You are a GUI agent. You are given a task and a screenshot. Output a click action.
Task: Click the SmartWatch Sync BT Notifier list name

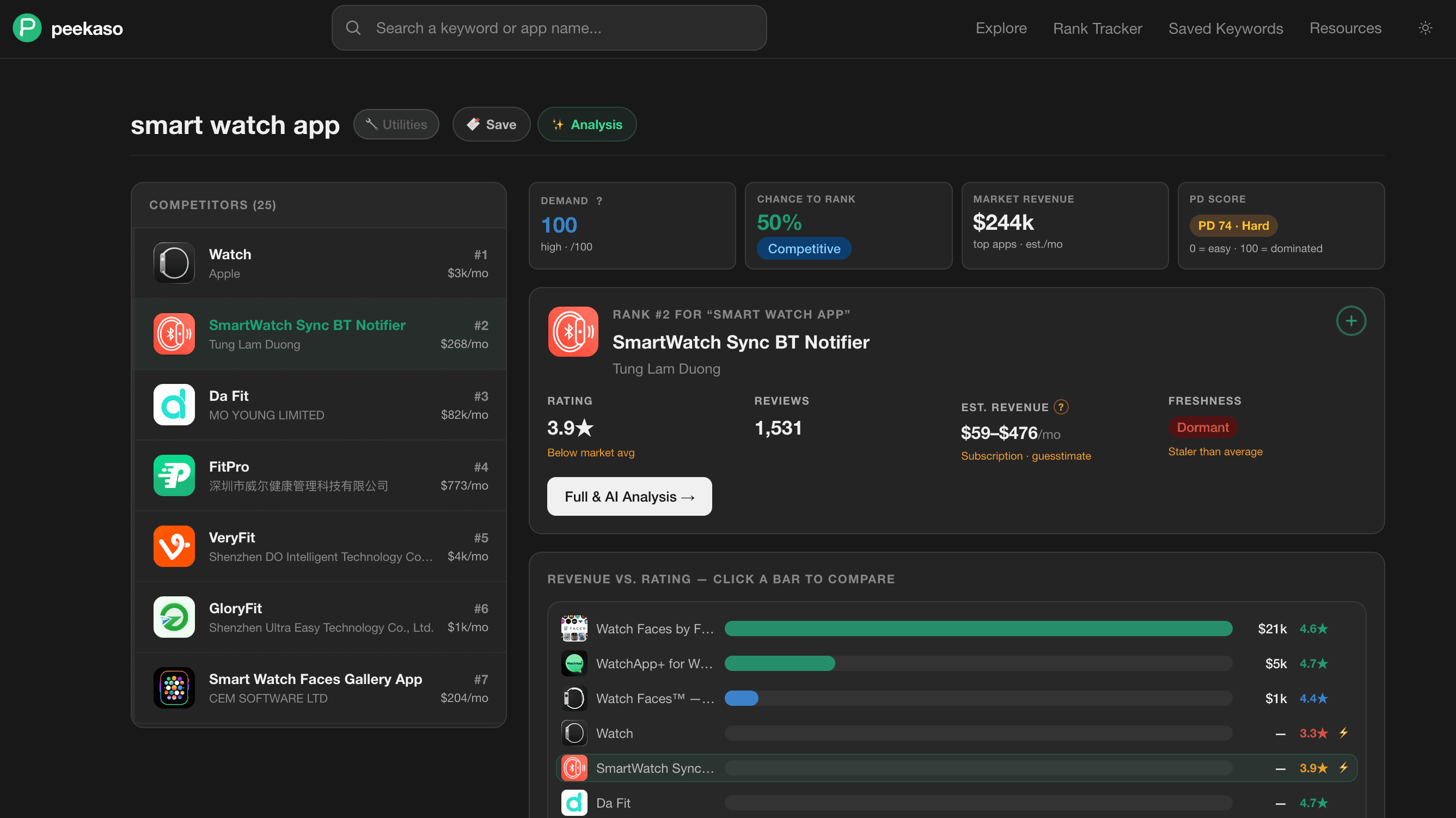[x=307, y=325]
